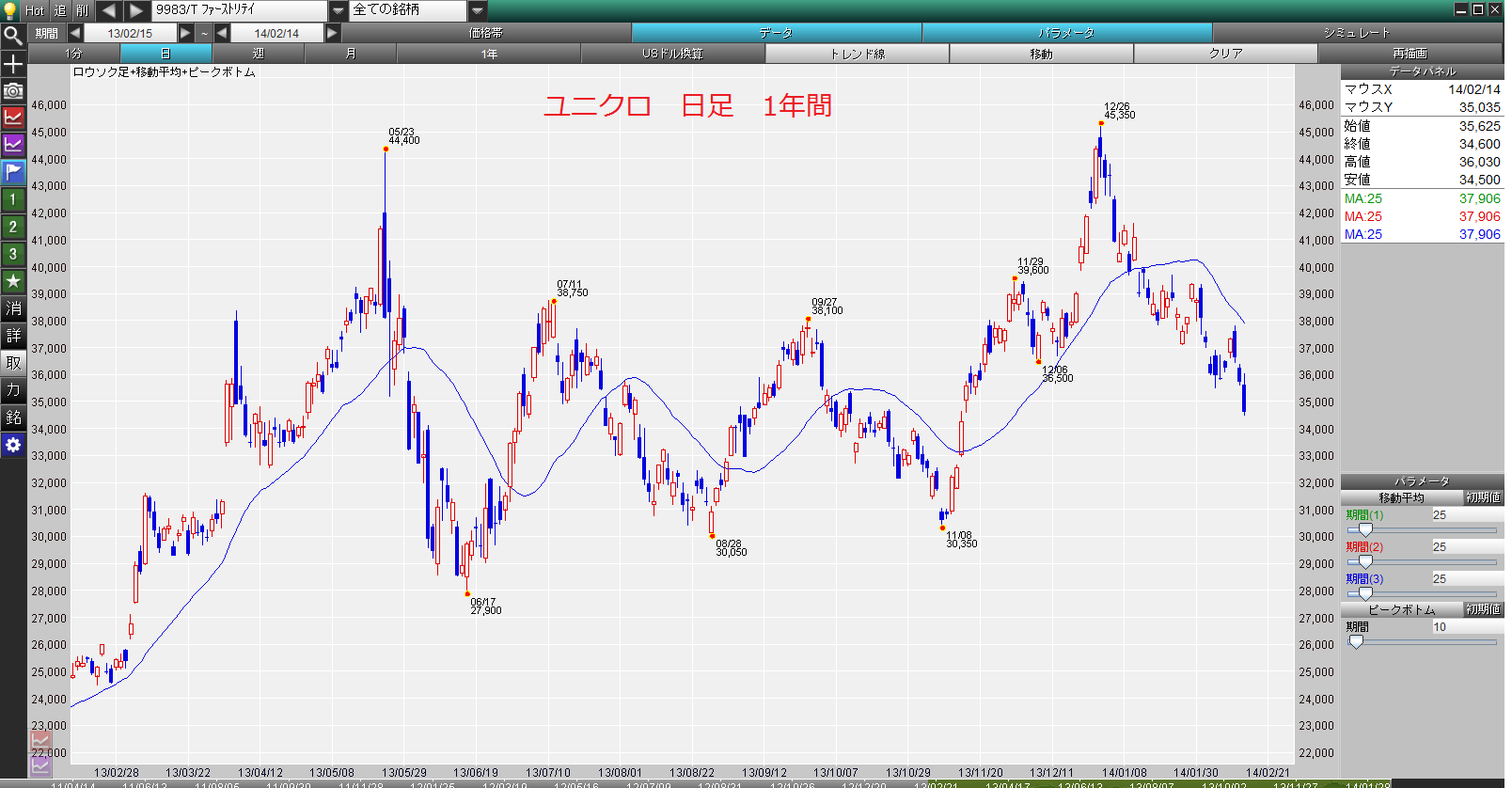This screenshot has width=1512, height=788.
Task: Click the クリア clear button
Action: click(1226, 54)
